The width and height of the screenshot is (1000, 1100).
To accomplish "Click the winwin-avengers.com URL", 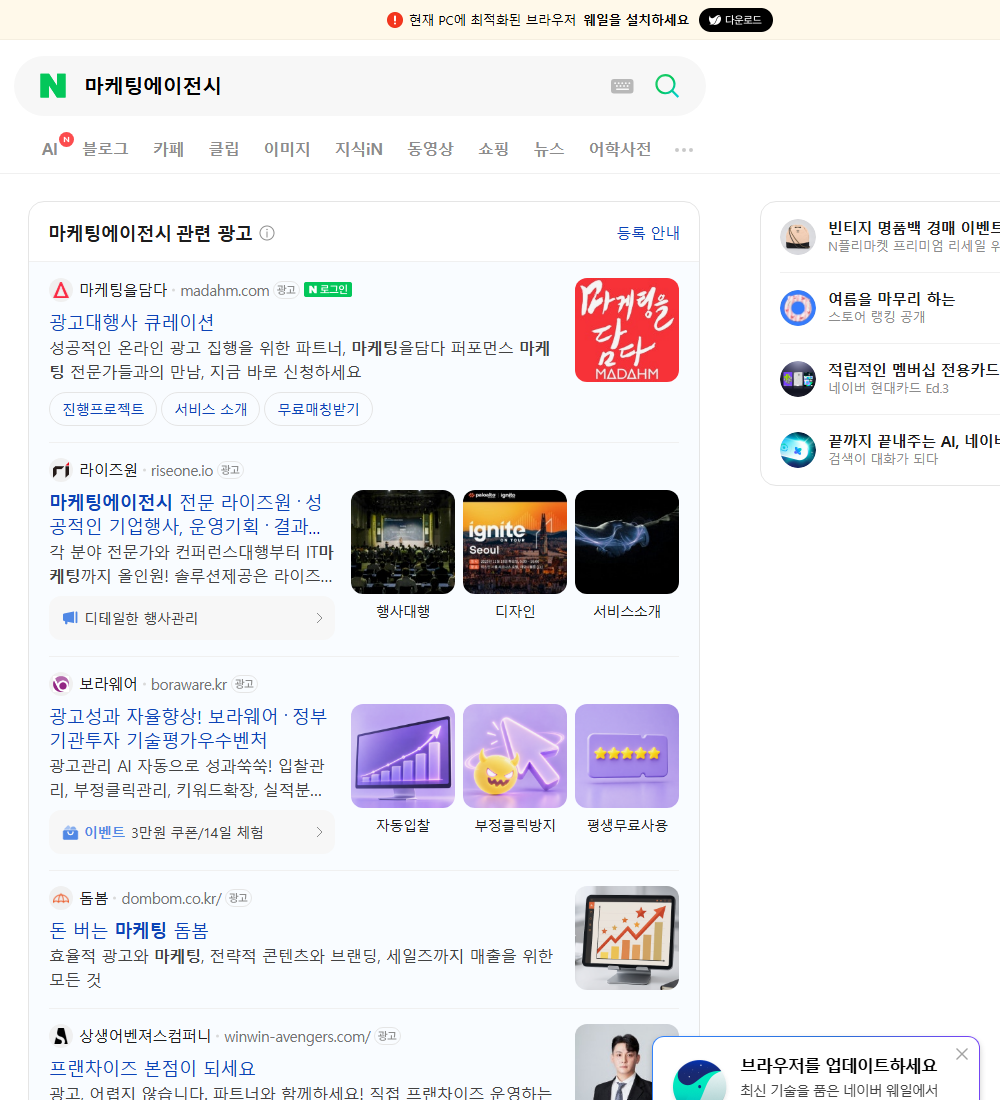I will tap(297, 1036).
